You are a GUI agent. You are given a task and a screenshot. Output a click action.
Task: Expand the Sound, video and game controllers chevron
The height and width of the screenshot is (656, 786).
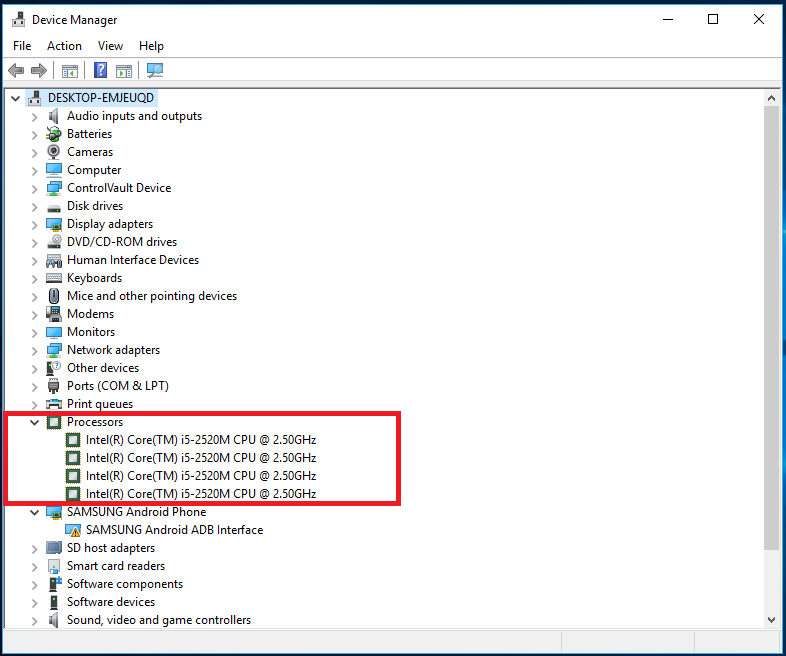pyautogui.click(x=34, y=621)
